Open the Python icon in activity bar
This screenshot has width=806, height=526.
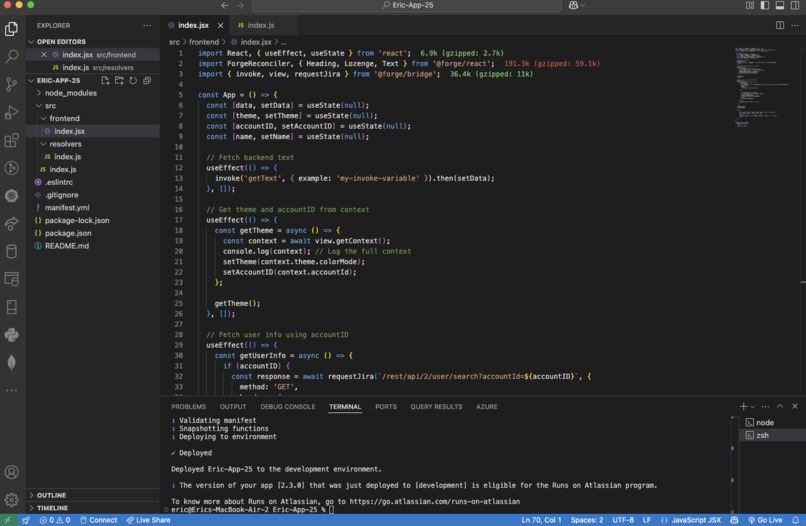(11, 335)
